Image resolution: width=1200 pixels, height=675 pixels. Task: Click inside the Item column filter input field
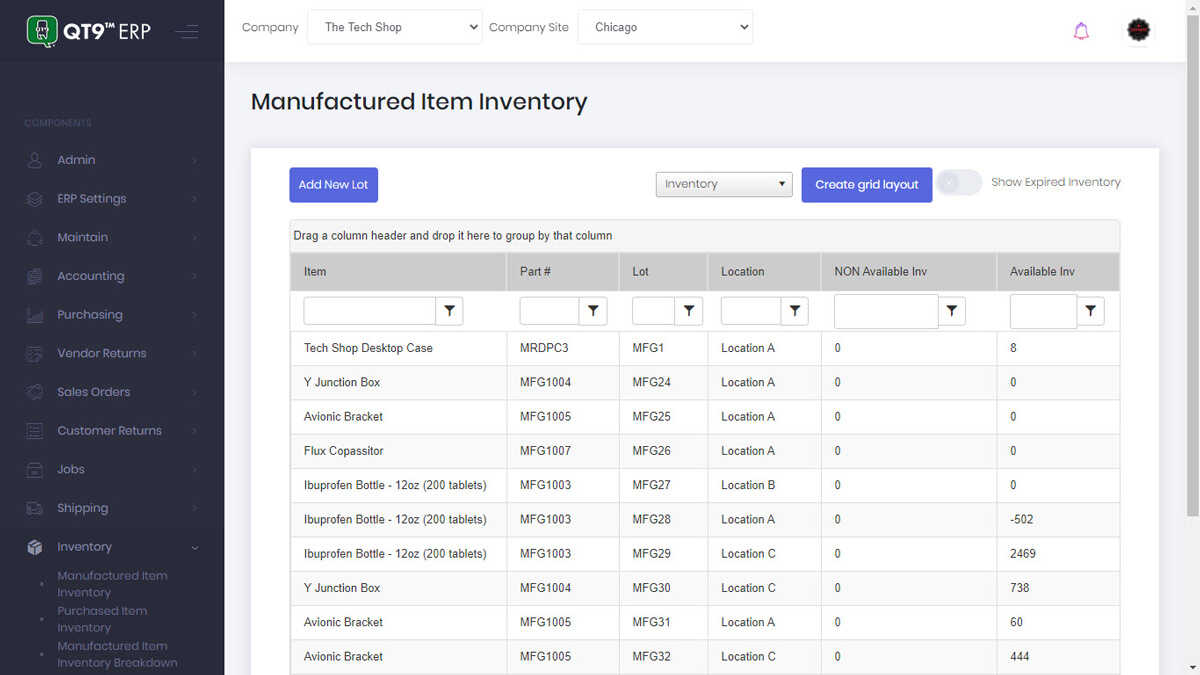(x=368, y=310)
